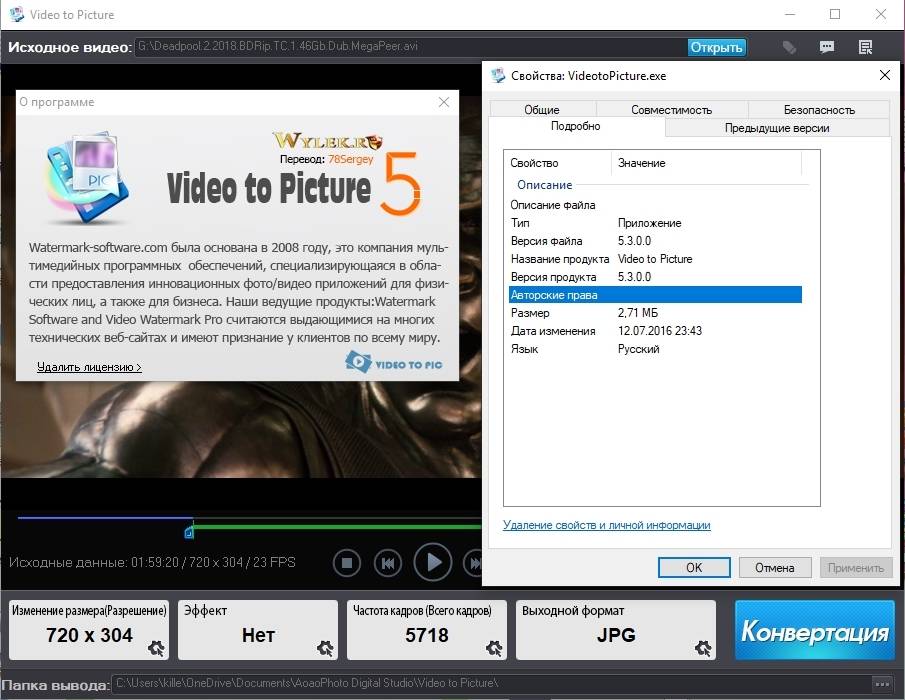Click the tag icon in top toolbar

point(790,47)
